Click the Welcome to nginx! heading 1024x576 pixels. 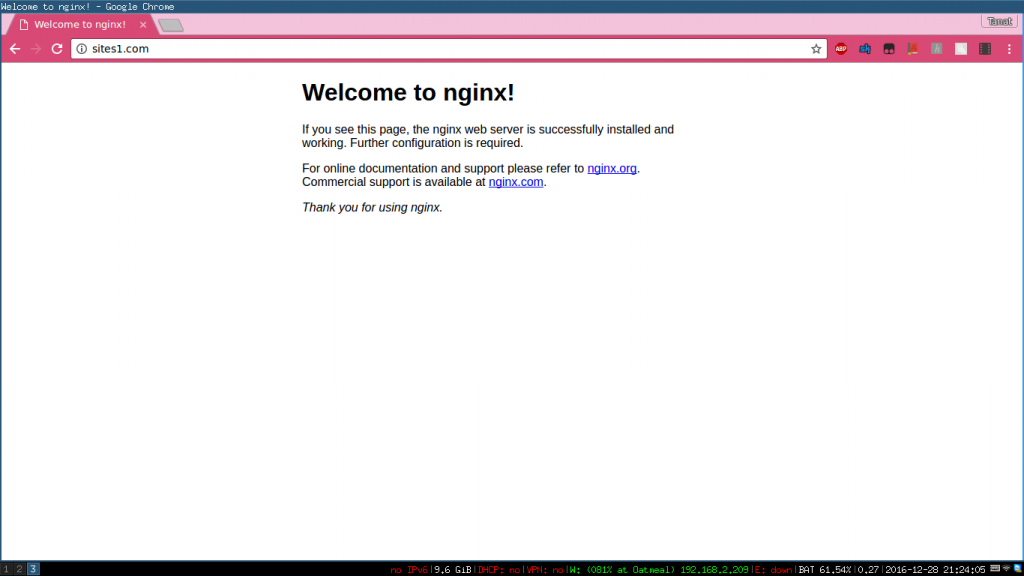click(x=408, y=93)
